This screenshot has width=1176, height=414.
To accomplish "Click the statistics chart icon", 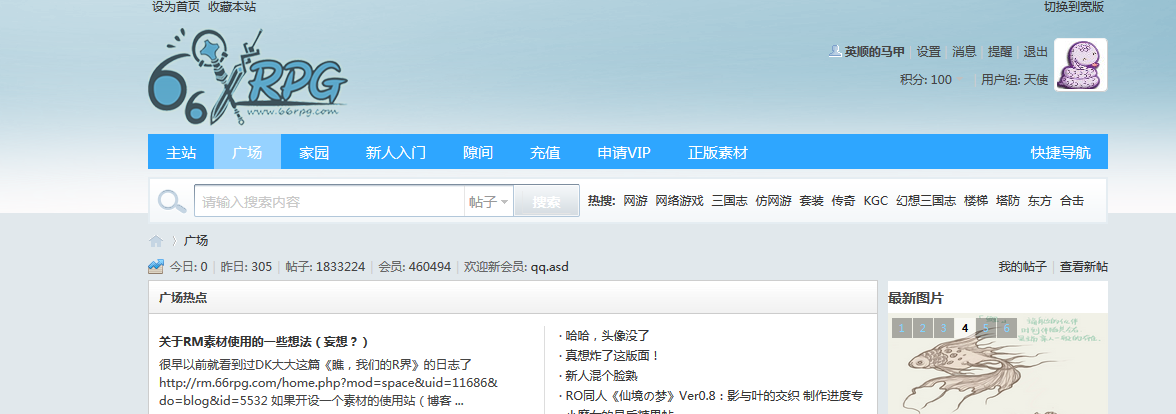I will pyautogui.click(x=156, y=266).
